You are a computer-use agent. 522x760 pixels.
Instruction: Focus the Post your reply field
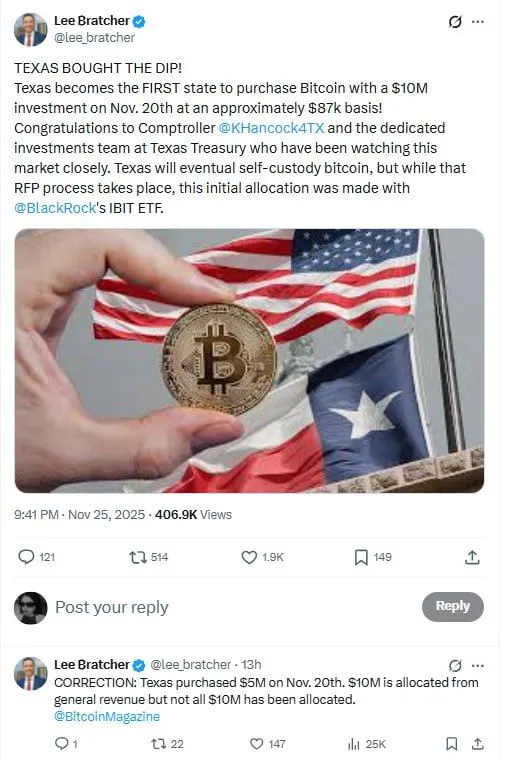coord(233,607)
